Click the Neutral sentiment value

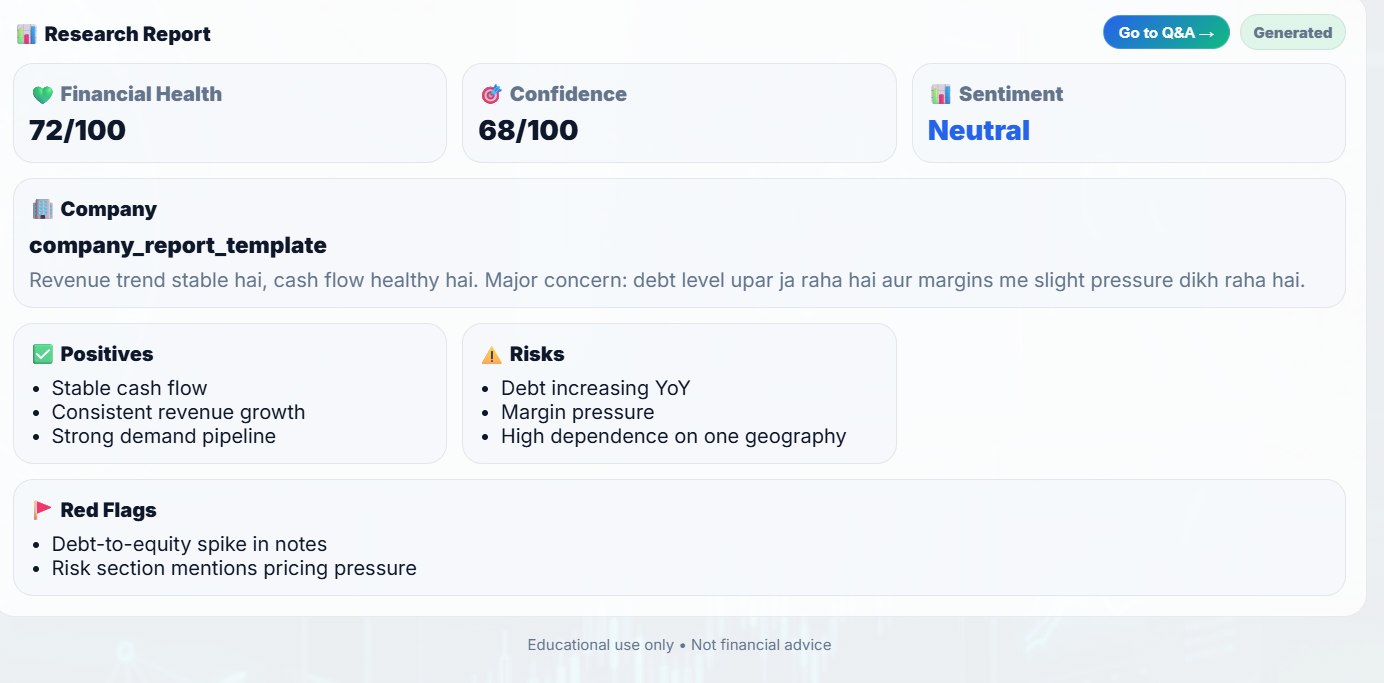tap(978, 131)
